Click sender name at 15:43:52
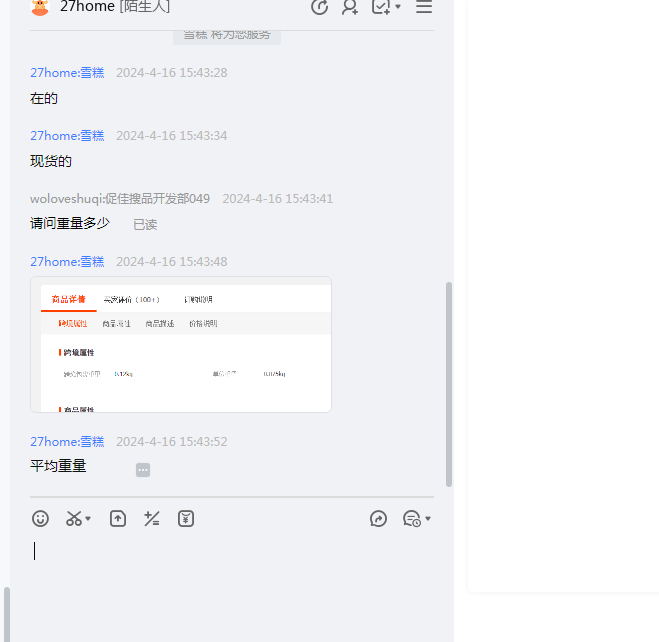Viewport: 659px width, 642px height. [67, 442]
